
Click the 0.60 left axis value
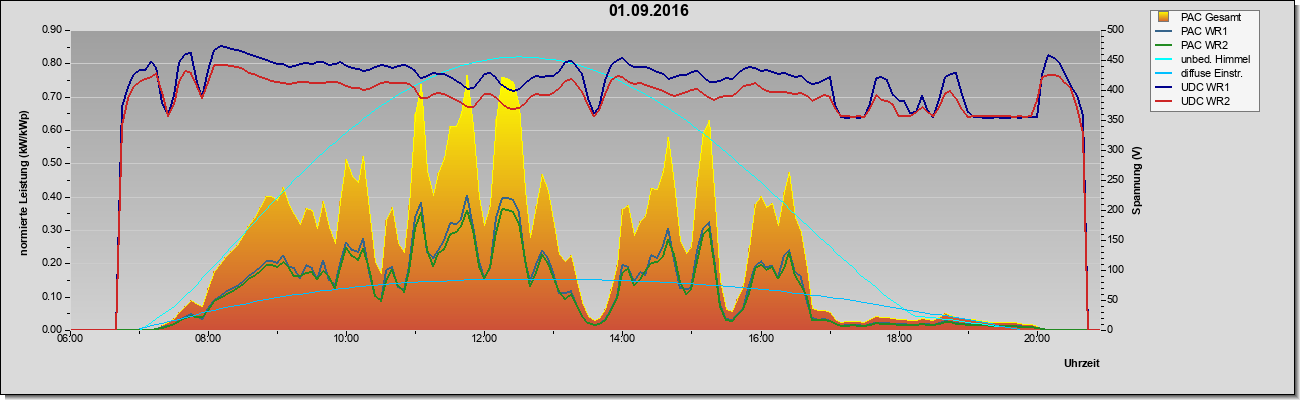pyautogui.click(x=52, y=130)
